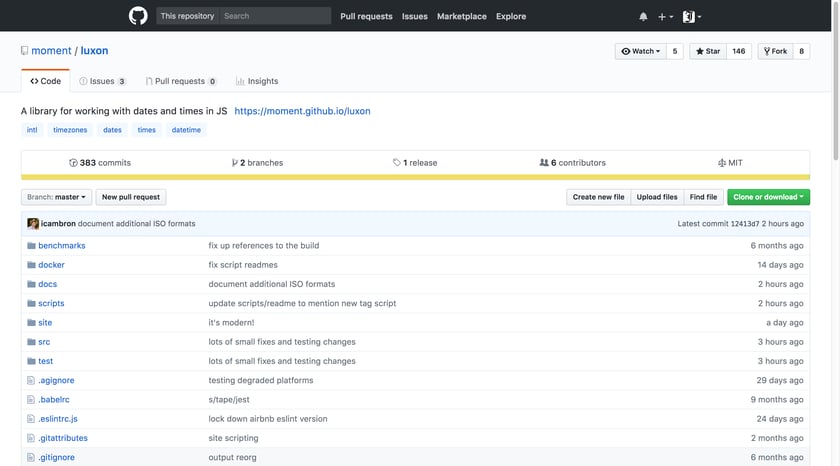
Task: Select the dates topic tag
Action: (112, 130)
